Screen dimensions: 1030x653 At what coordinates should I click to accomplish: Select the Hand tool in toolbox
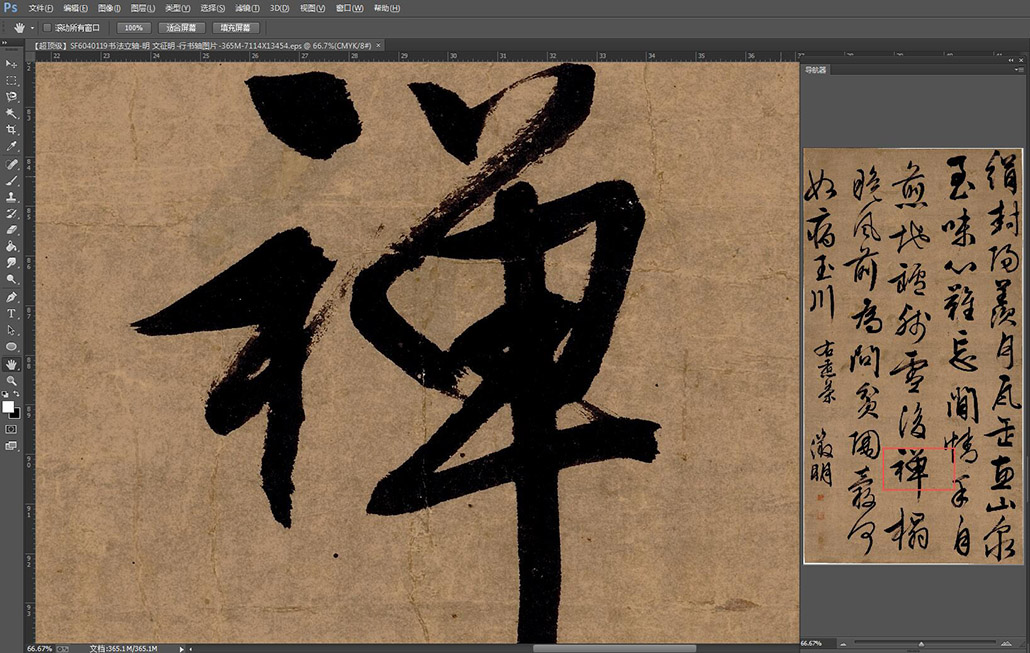click(x=11, y=365)
